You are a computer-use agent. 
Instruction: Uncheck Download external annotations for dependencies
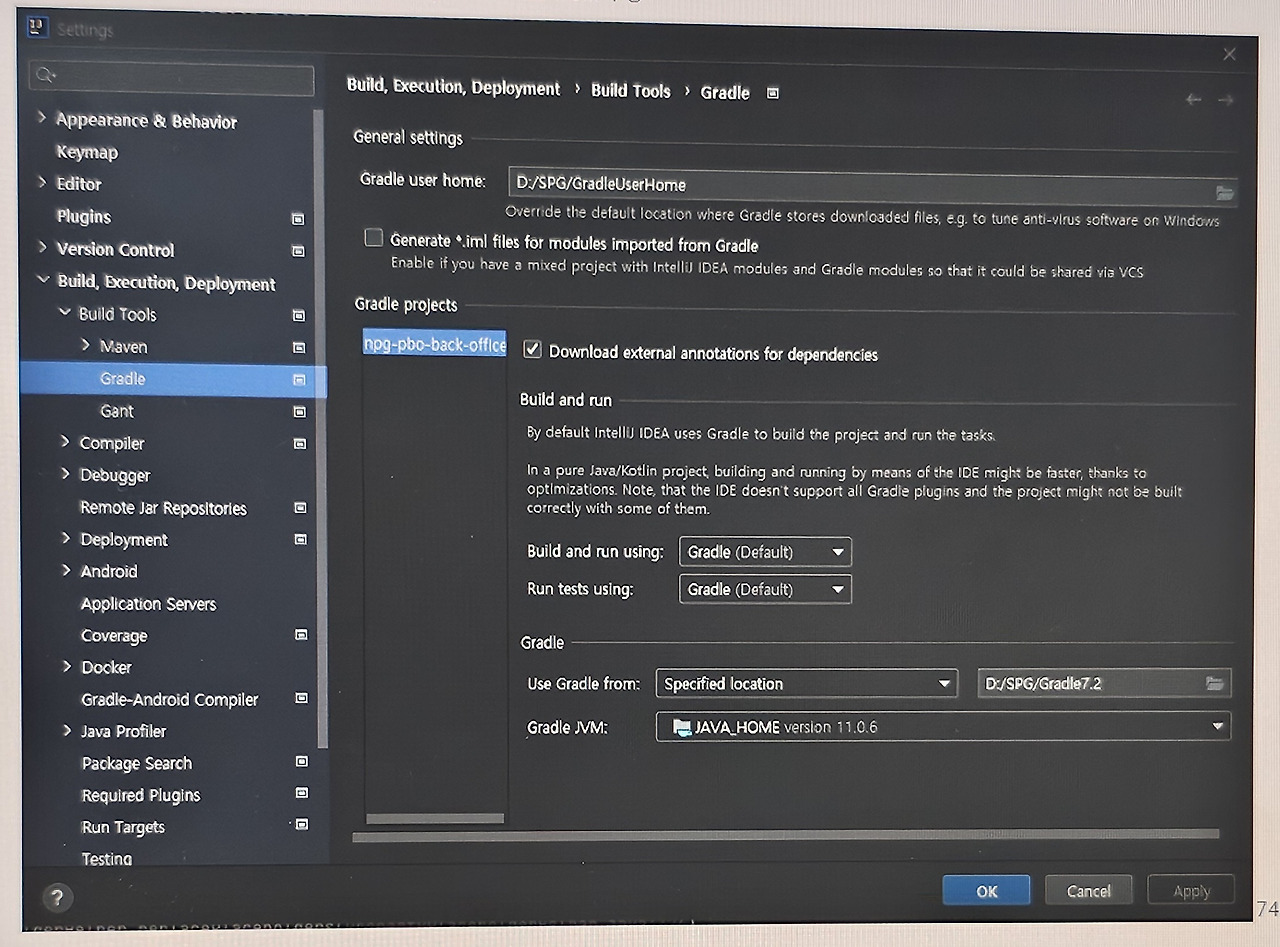(533, 349)
